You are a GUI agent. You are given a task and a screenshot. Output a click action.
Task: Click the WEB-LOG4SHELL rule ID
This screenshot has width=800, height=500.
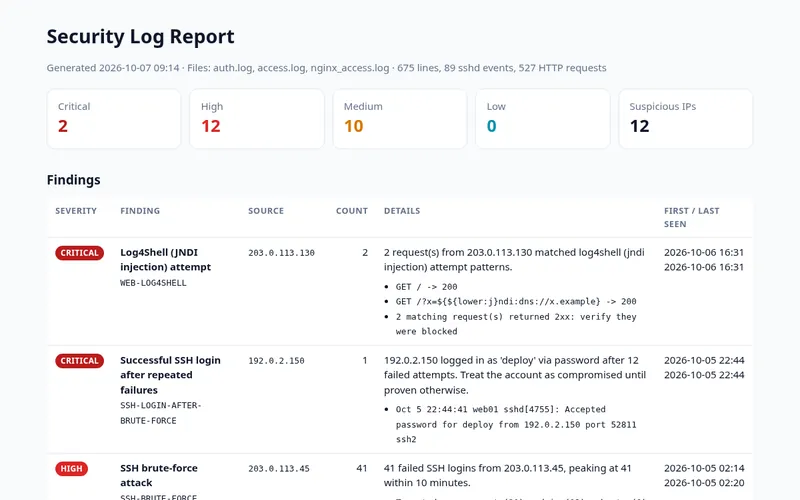click(x=153, y=283)
